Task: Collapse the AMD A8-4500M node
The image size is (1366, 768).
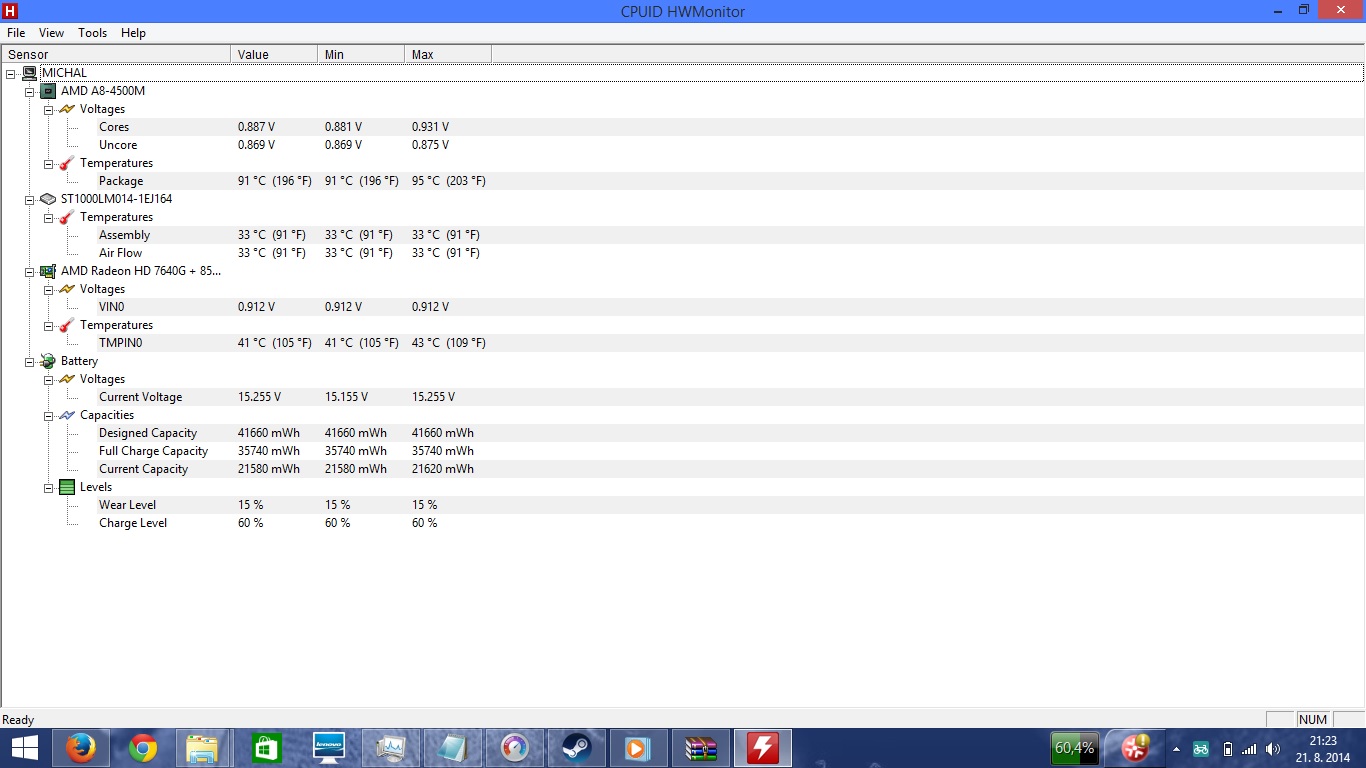Action: coord(29,91)
